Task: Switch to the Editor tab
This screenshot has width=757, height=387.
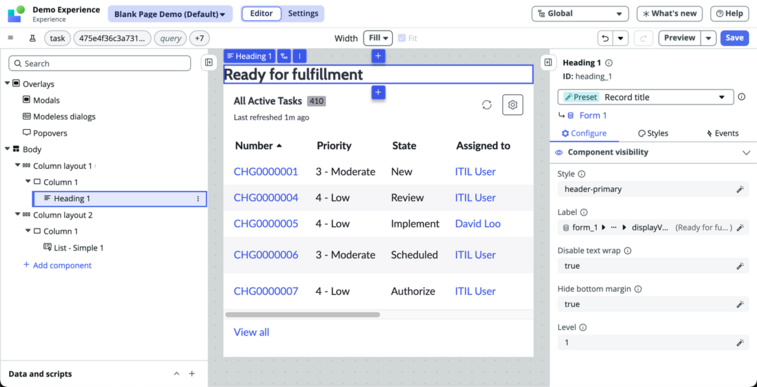Action: point(261,14)
